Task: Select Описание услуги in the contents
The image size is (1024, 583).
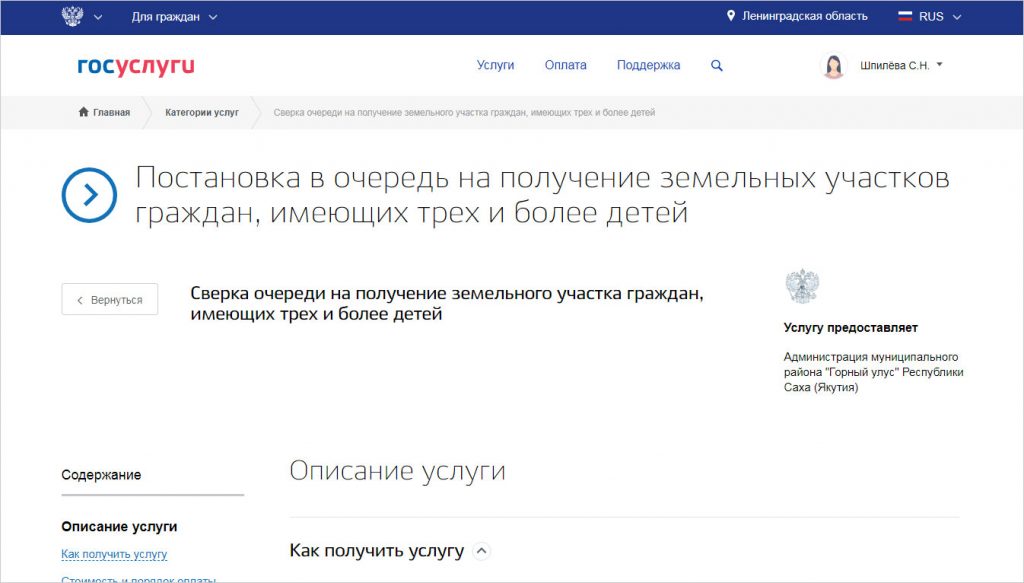Action: tap(120, 526)
